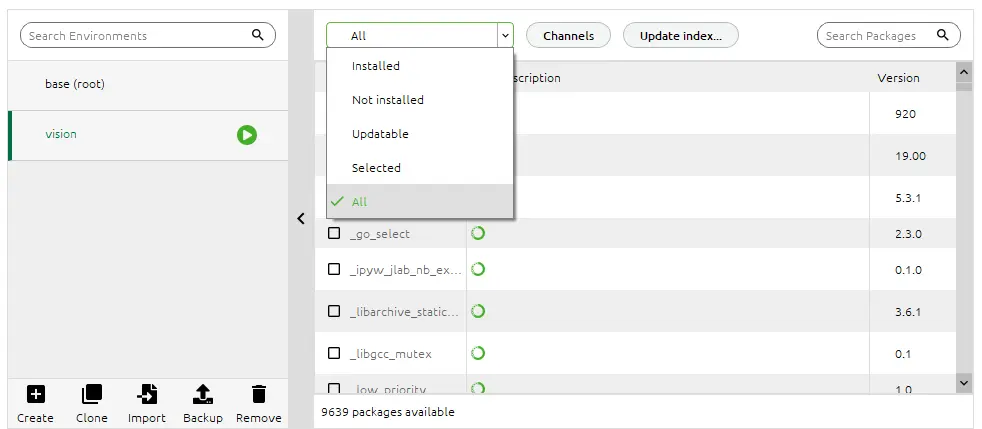Select the _libgcc_mutex package checkbox

[335, 353]
